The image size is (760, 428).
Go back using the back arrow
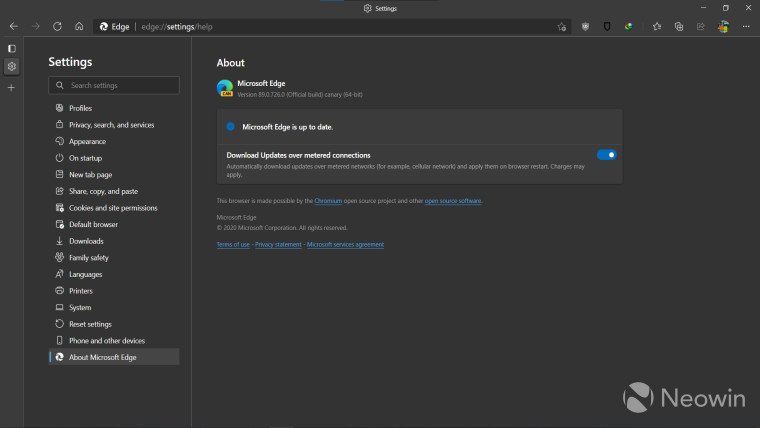pos(14,27)
